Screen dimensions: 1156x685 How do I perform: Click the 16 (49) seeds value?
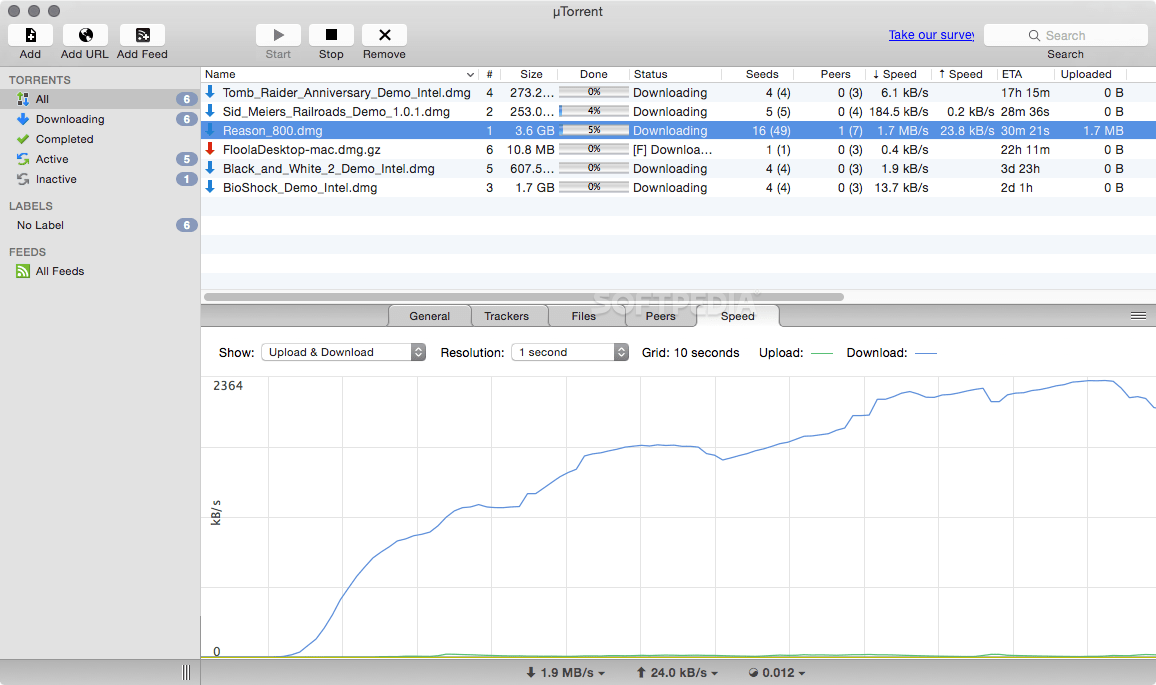click(771, 131)
